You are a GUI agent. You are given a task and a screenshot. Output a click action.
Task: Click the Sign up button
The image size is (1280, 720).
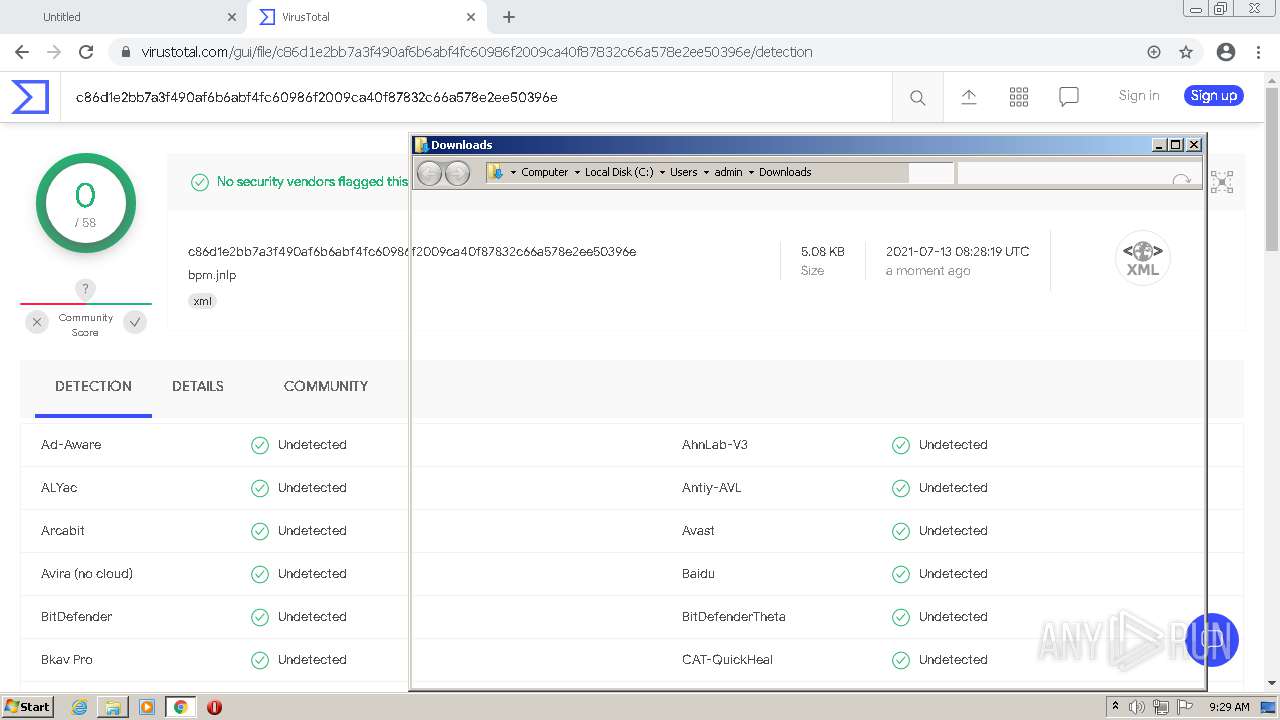(x=1214, y=96)
